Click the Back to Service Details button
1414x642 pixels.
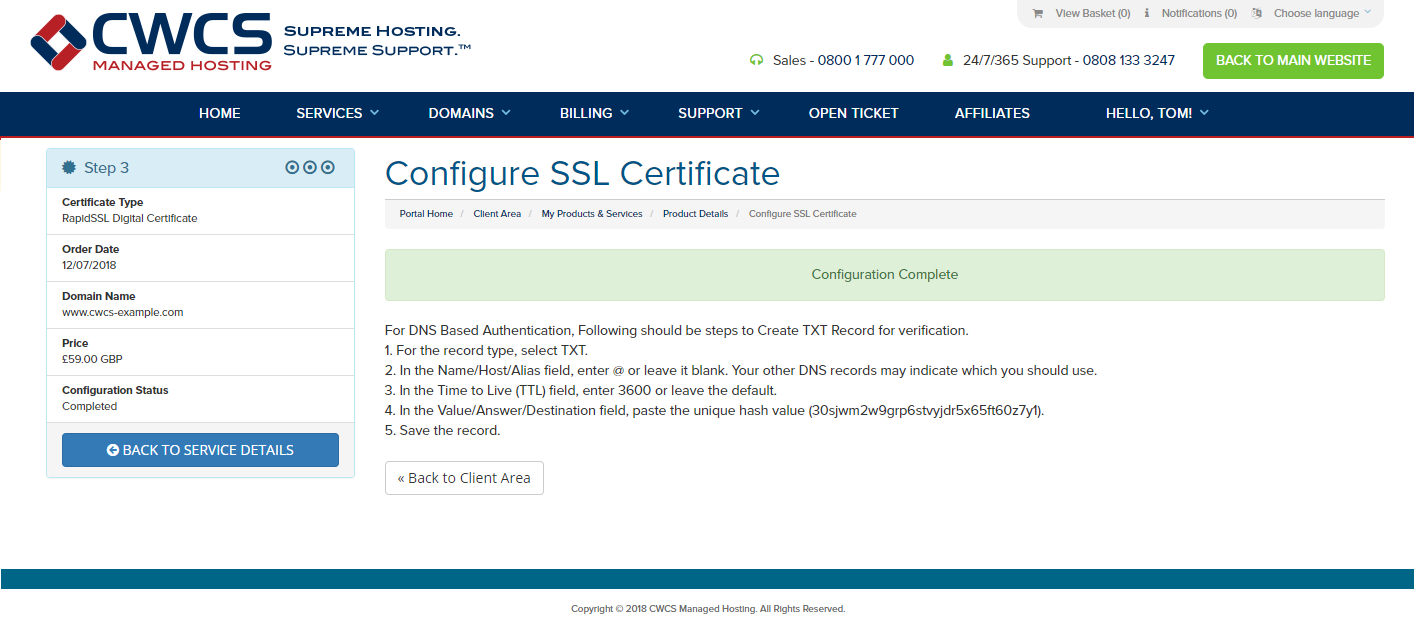200,450
